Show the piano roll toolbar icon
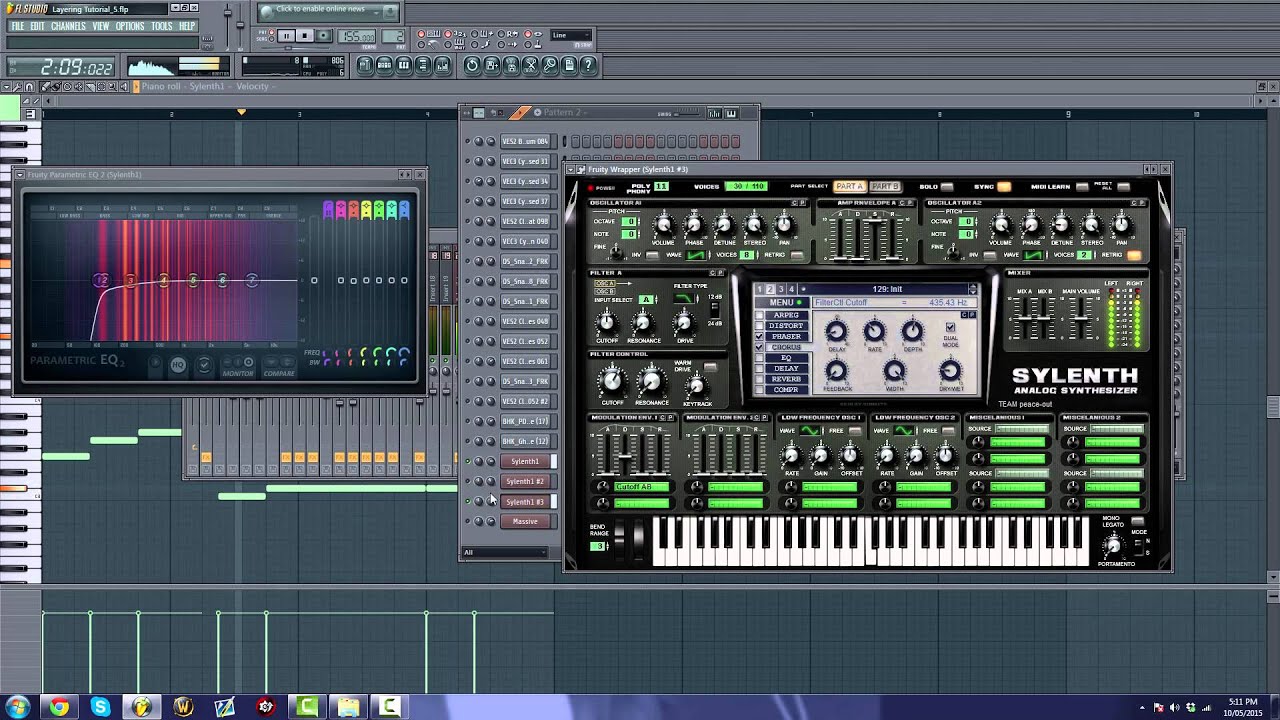The image size is (1280, 720). (403, 65)
